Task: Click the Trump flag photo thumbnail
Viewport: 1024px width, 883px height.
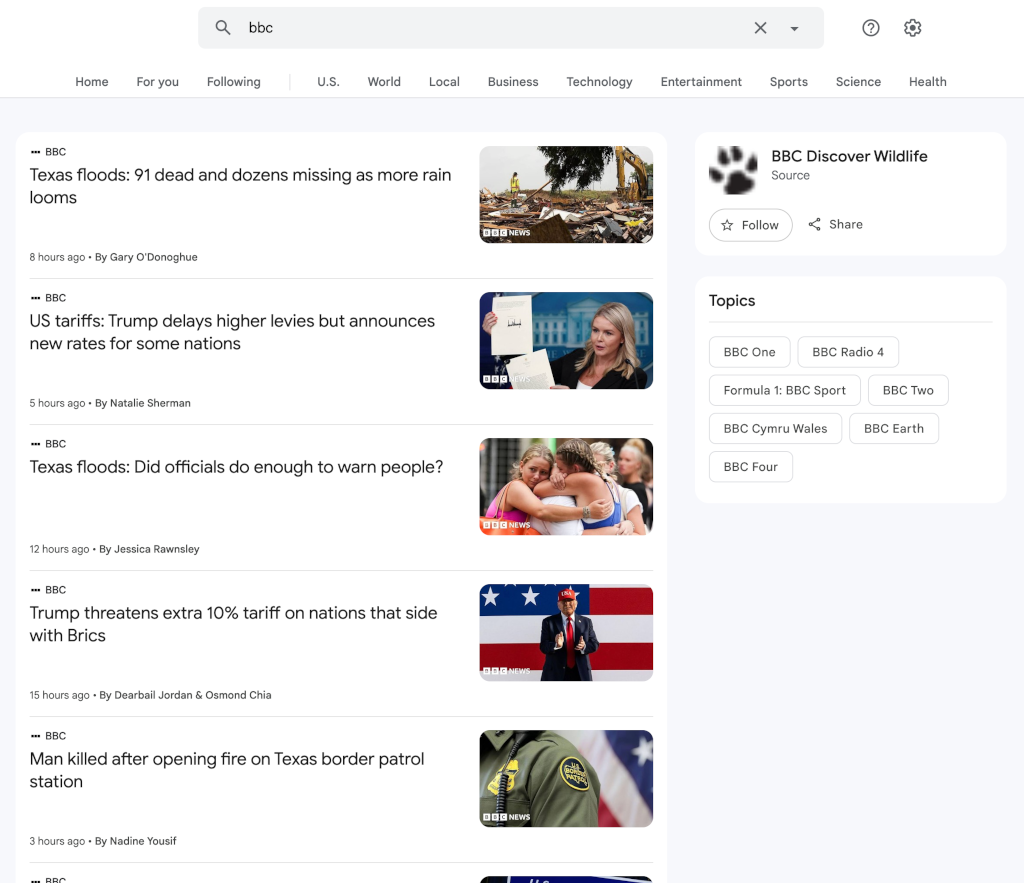Action: (x=566, y=632)
